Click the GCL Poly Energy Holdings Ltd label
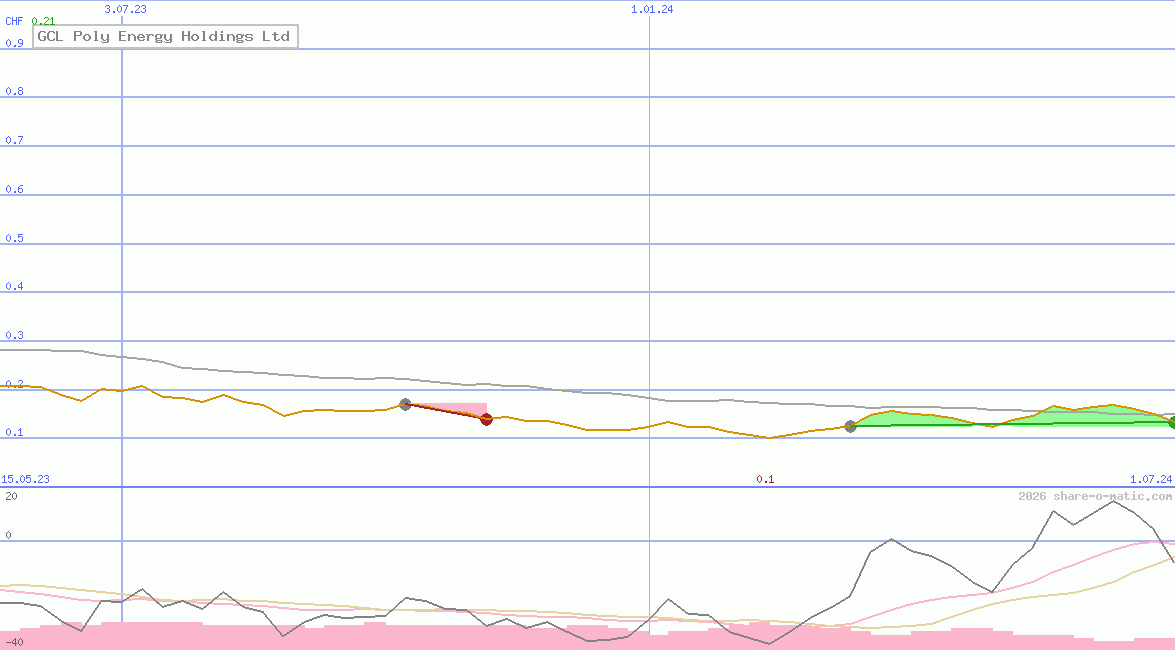This screenshot has height=650, width=1175. (164, 36)
